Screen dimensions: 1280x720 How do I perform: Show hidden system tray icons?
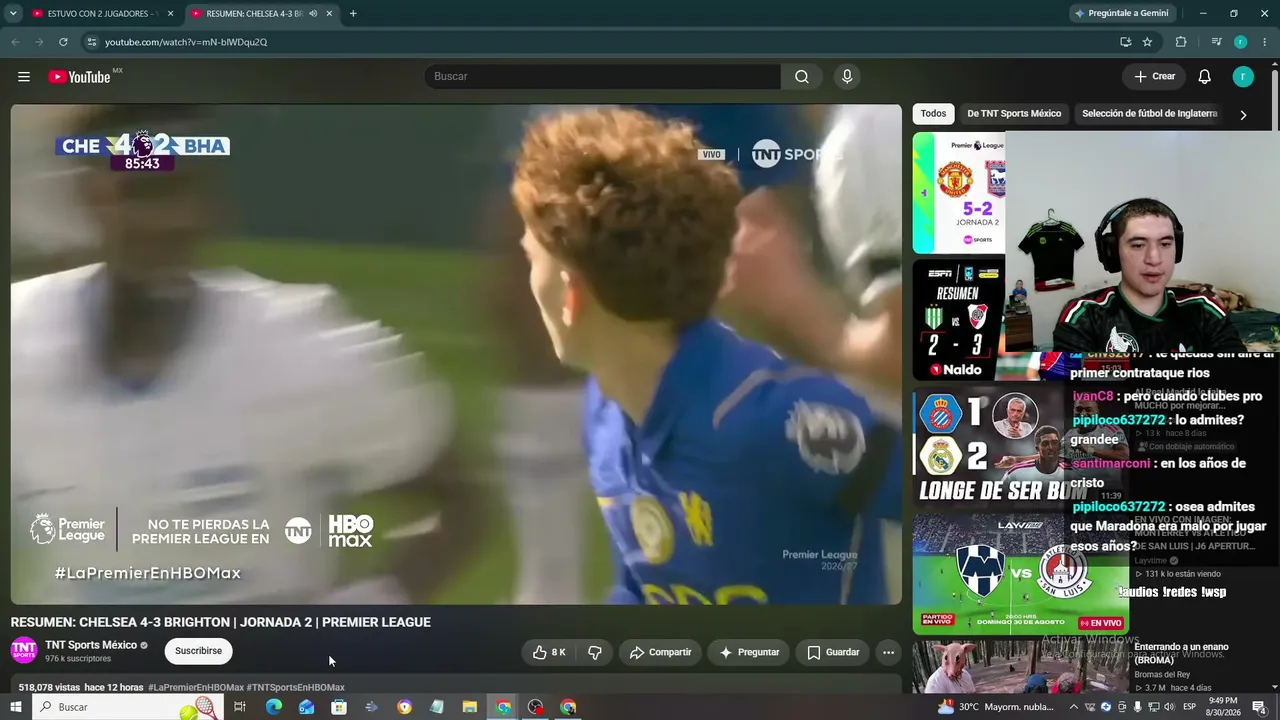(1074, 707)
